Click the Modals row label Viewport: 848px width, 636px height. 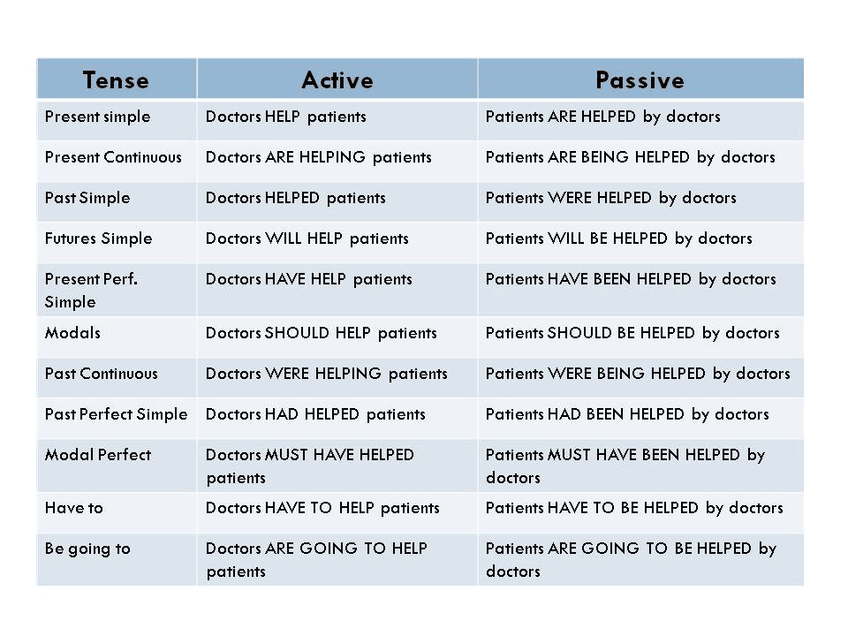pyautogui.click(x=73, y=333)
